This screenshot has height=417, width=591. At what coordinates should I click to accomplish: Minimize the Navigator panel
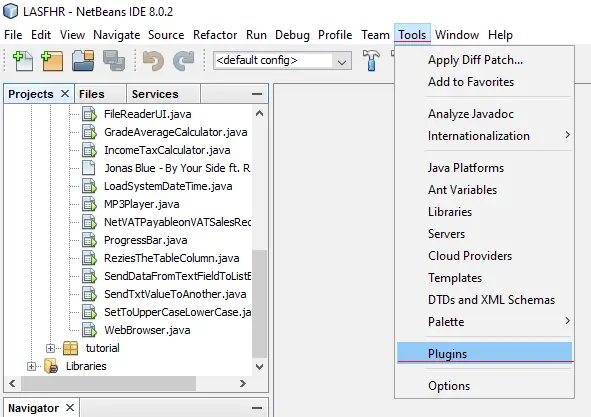(x=257, y=408)
